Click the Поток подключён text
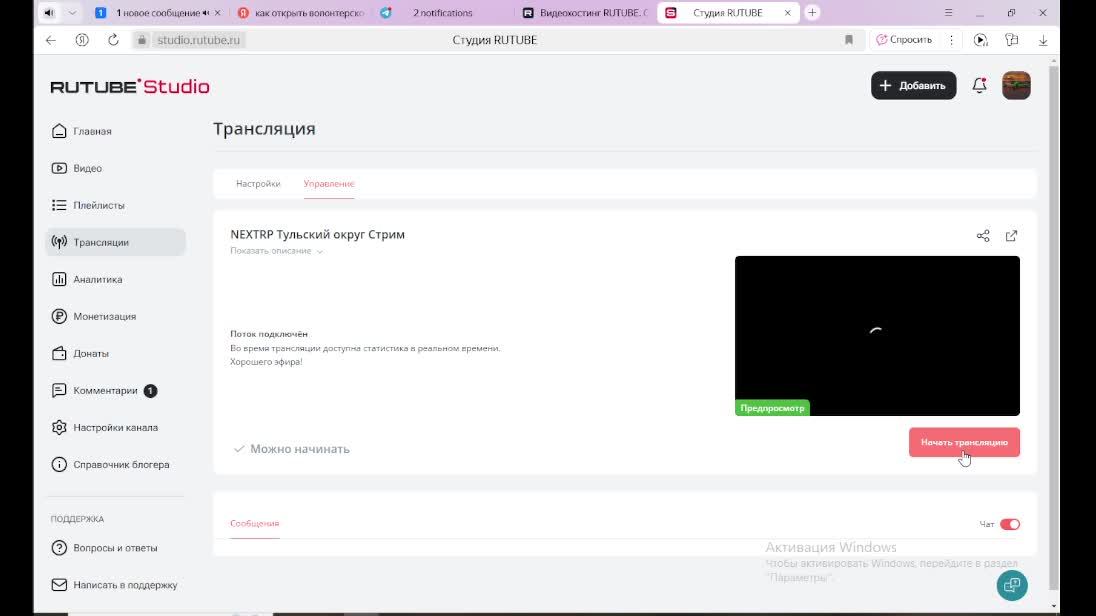Viewport: 1096px width, 616px height. (x=269, y=334)
